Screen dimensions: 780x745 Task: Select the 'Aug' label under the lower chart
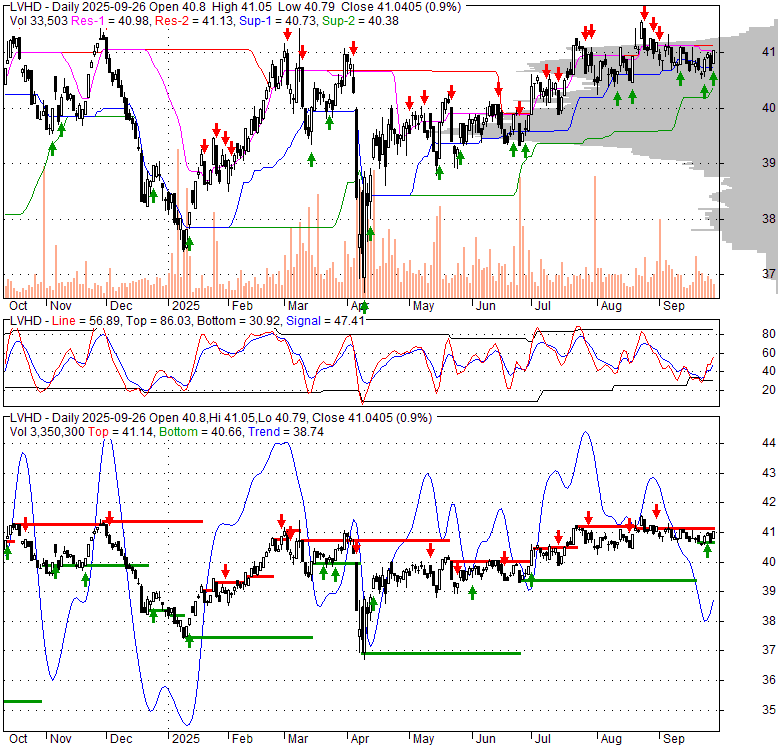611,739
